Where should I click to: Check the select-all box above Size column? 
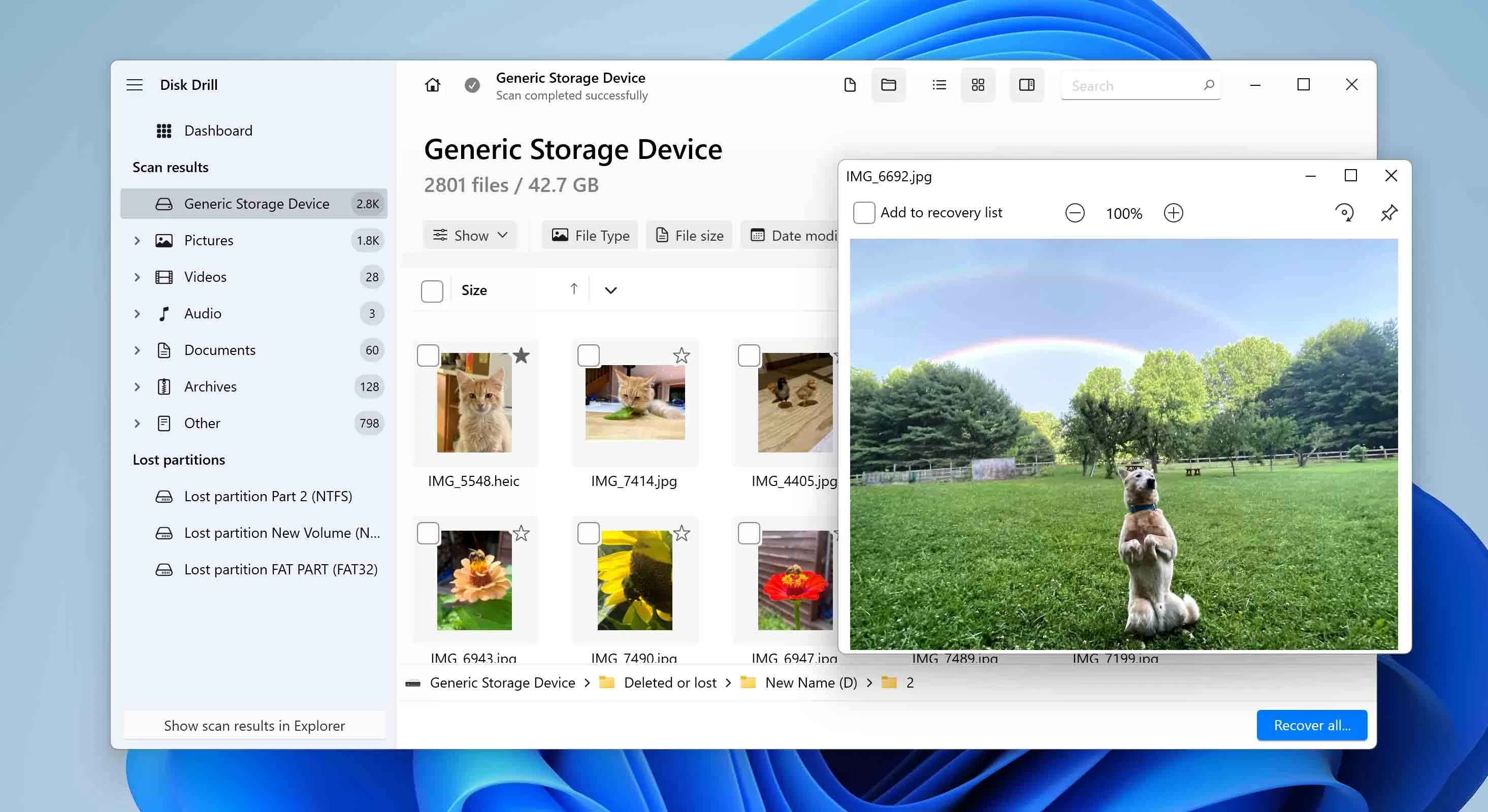(x=432, y=290)
